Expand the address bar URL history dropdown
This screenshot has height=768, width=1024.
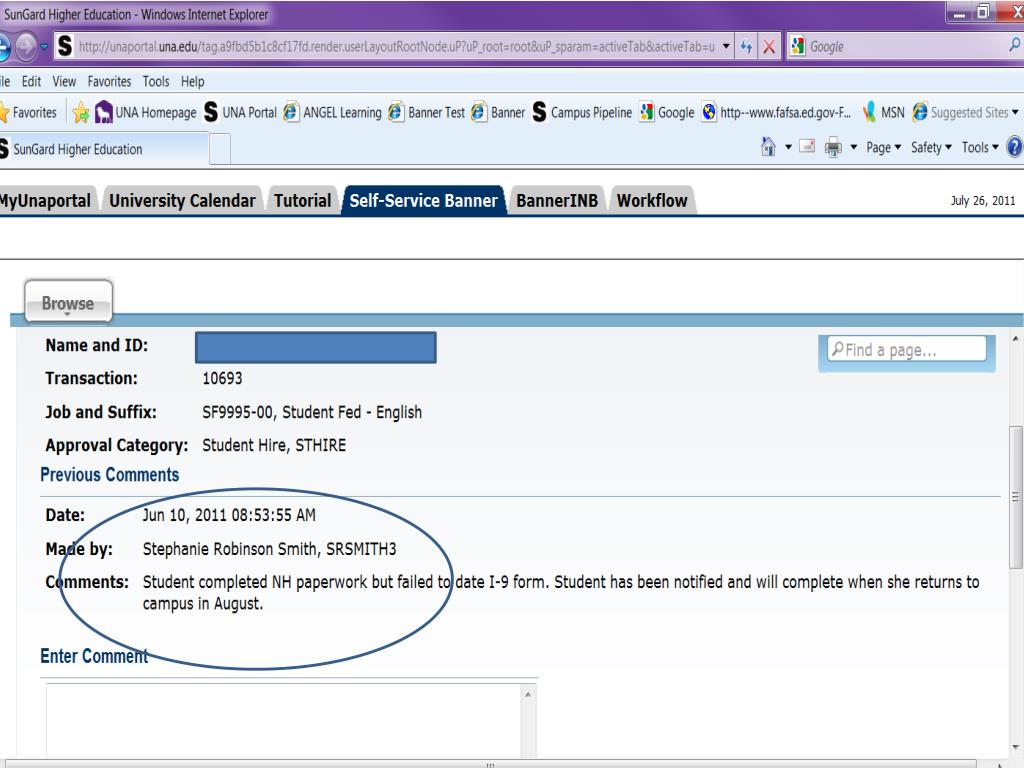726,46
